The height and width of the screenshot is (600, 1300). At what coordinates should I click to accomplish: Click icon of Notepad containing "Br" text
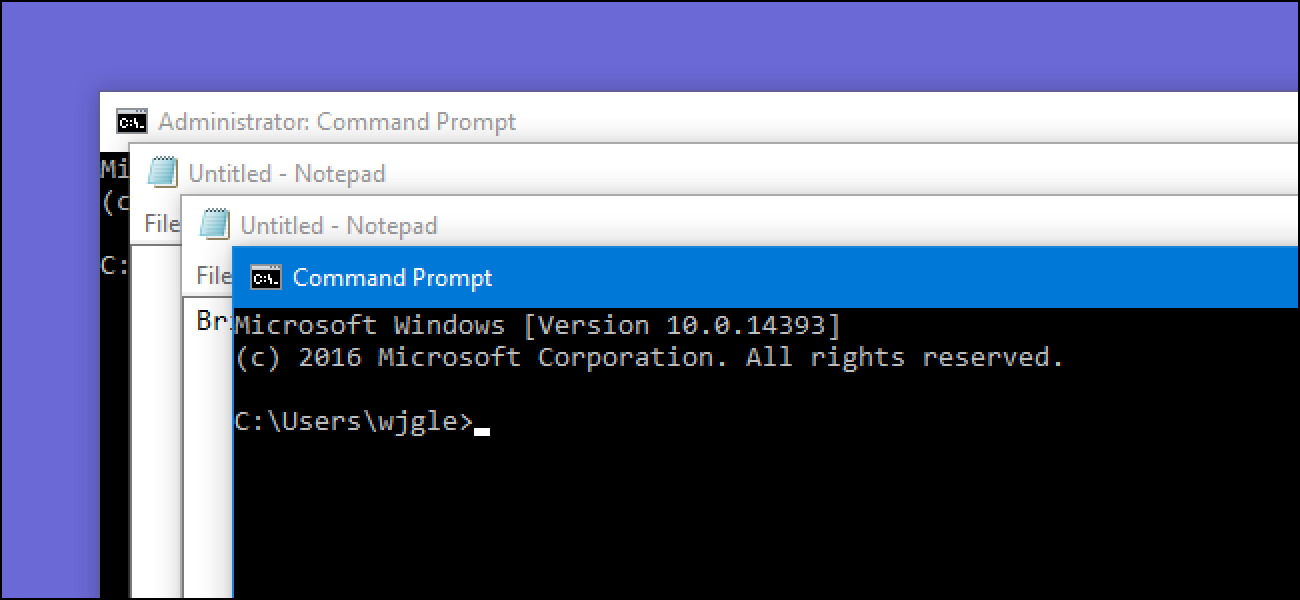tap(214, 224)
